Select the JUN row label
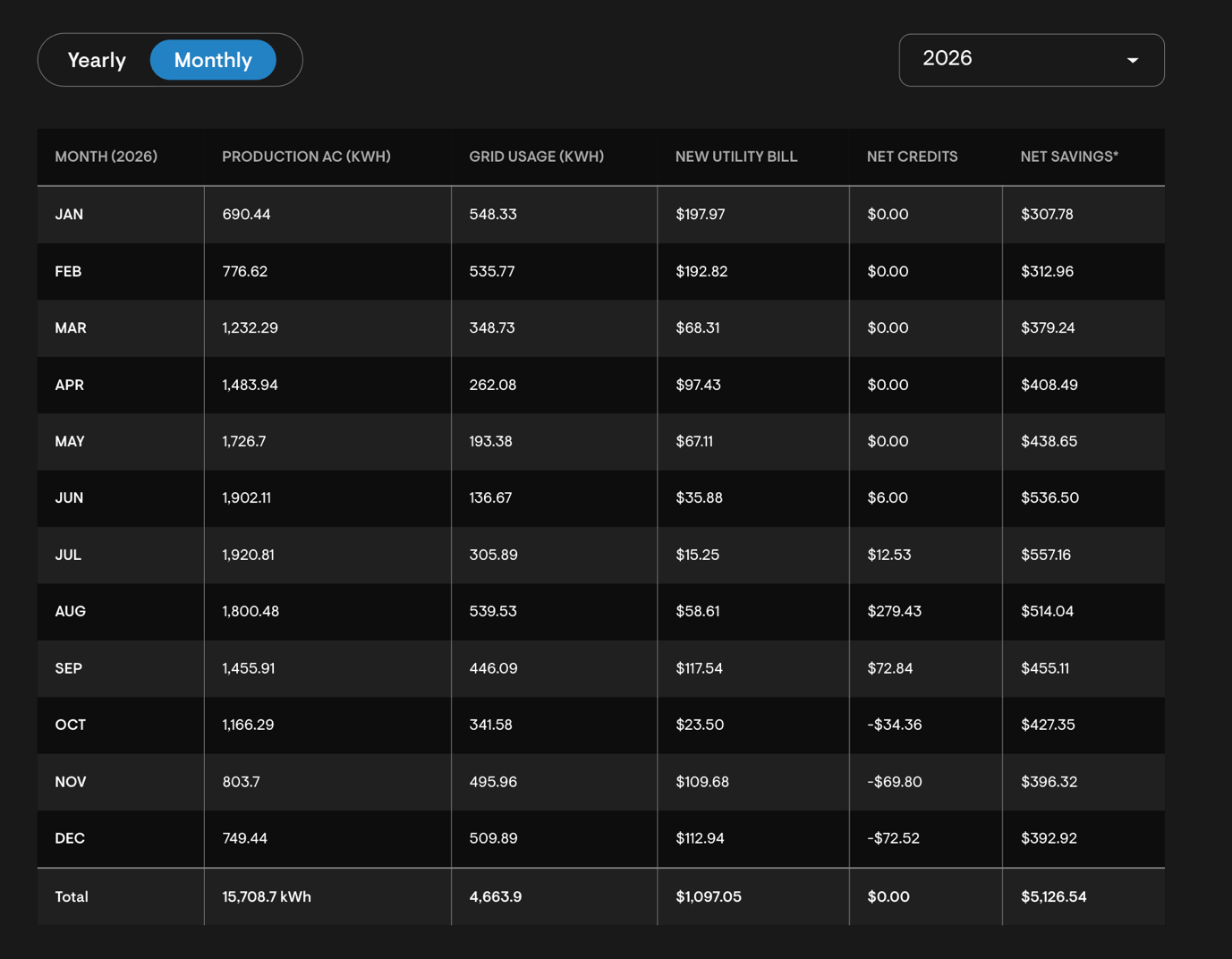Image resolution: width=1232 pixels, height=959 pixels. point(69,498)
